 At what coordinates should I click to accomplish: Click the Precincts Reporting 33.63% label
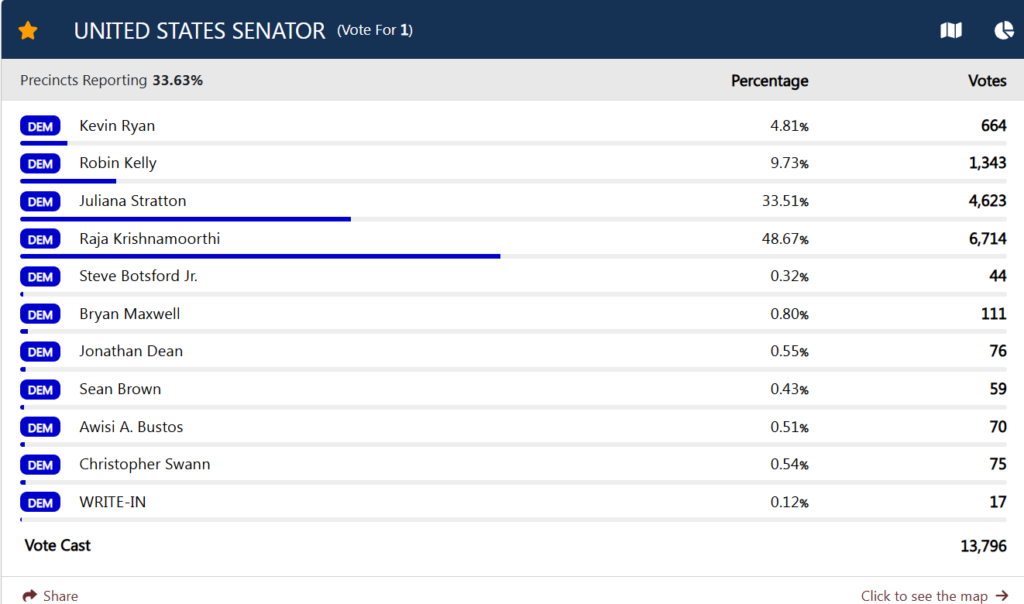point(111,80)
